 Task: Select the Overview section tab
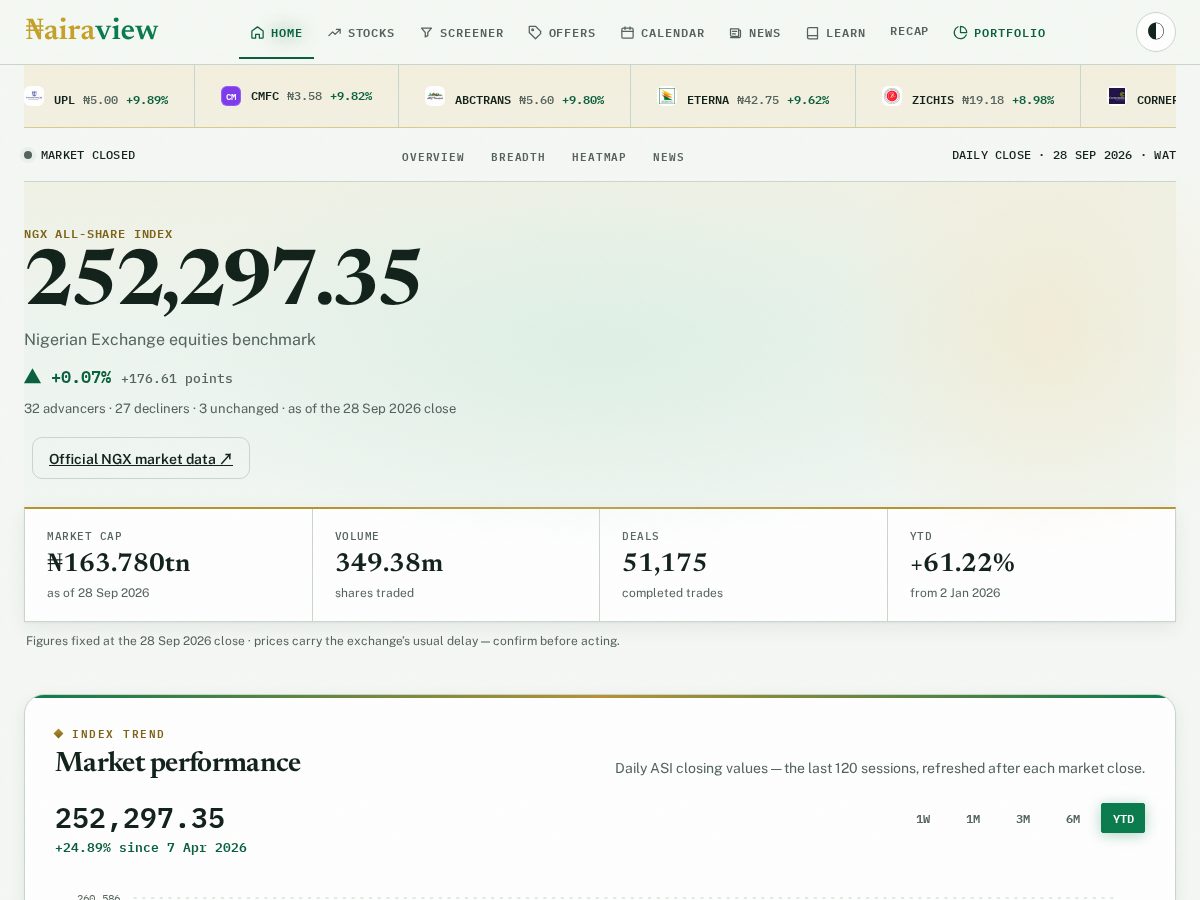[433, 157]
